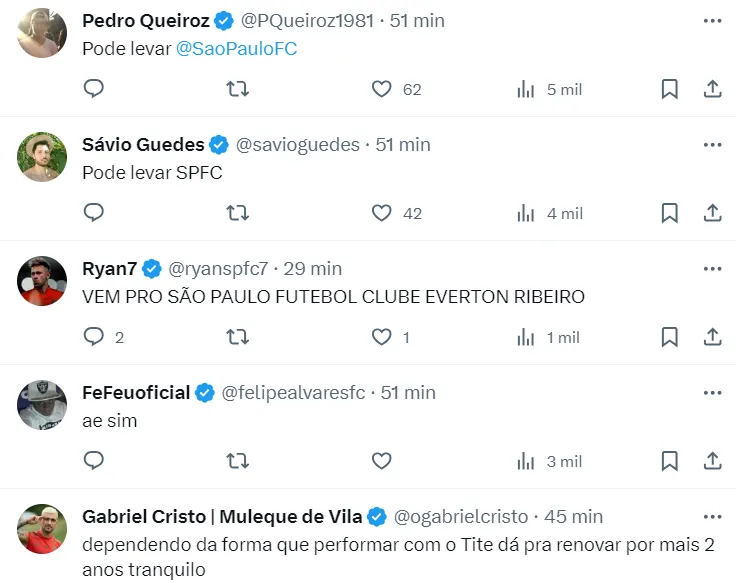Bookmark Sávio Guedes' tweet

670,213
